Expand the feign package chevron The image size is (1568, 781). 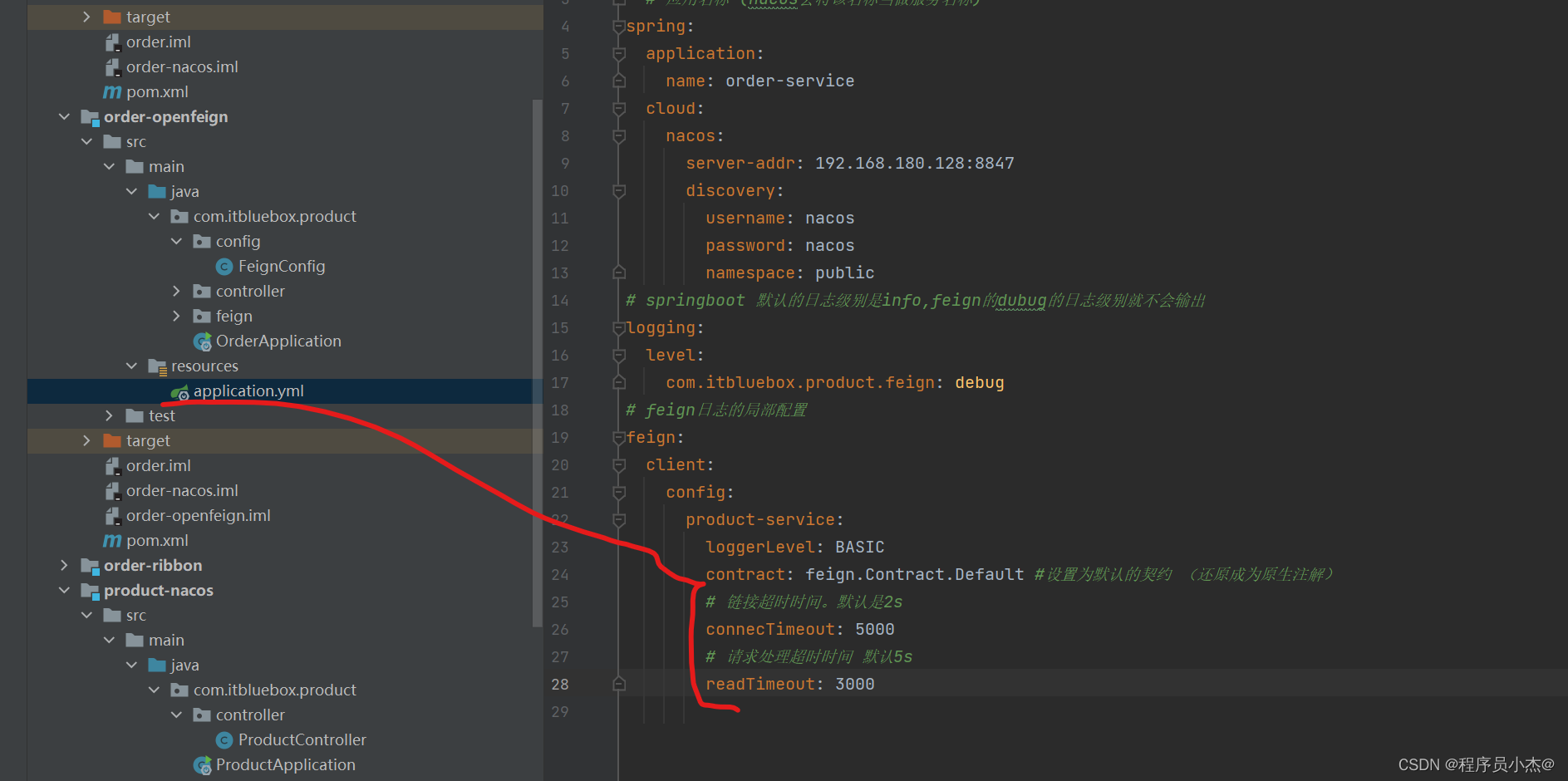(176, 317)
